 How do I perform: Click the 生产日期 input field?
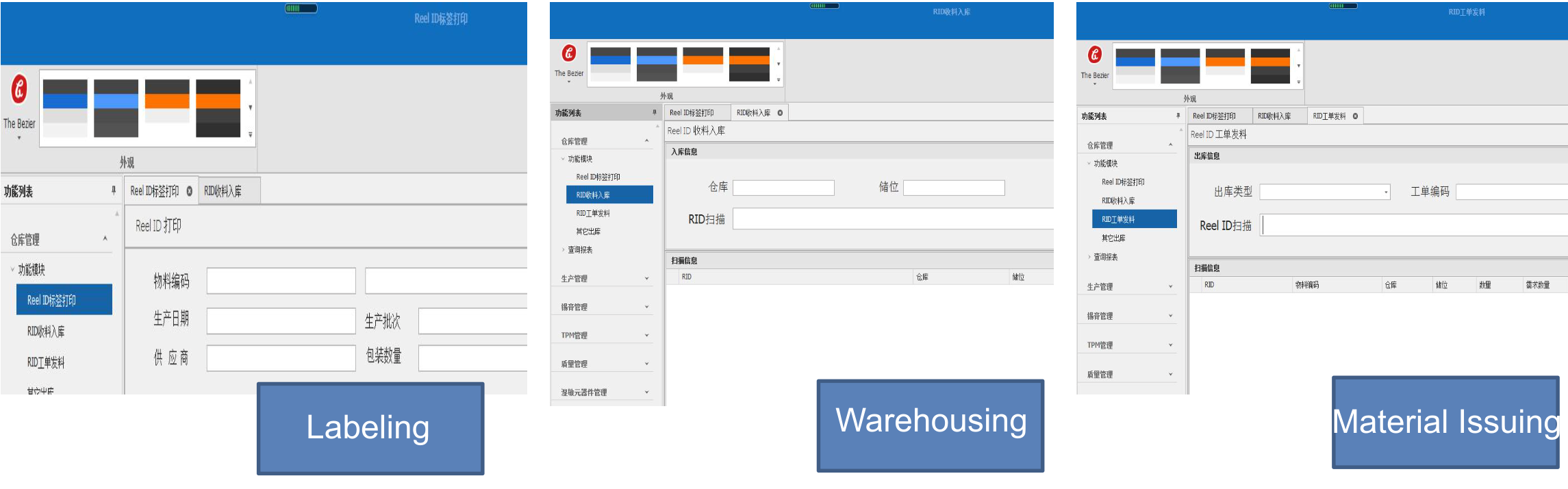click(x=281, y=321)
